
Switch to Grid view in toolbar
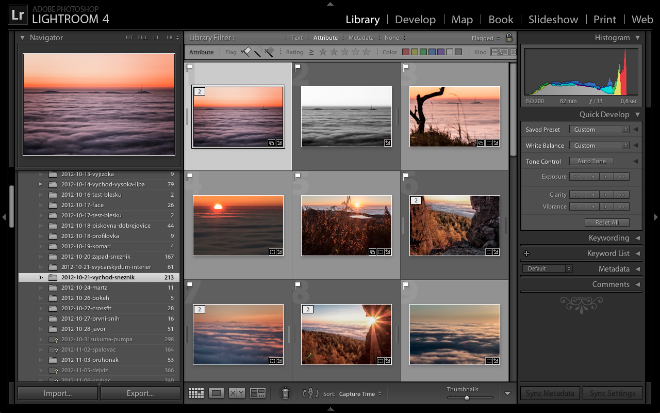pos(196,394)
